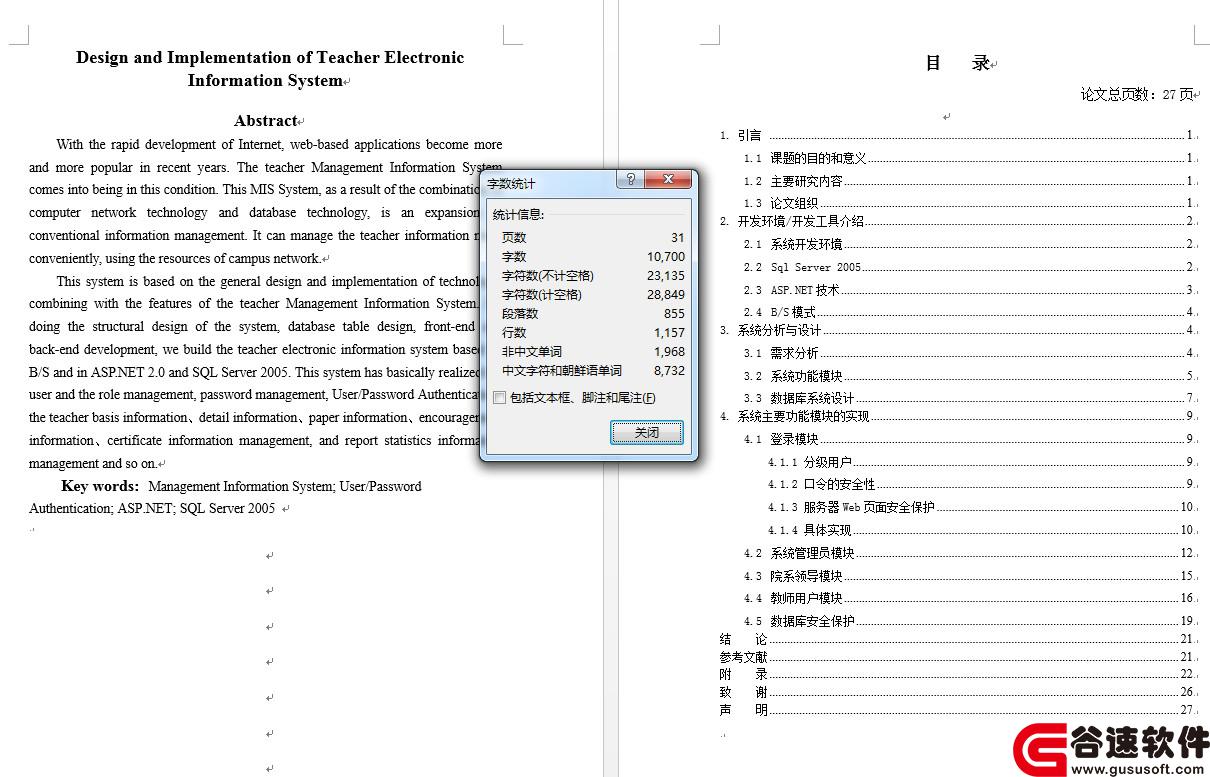Viewport: 1210px width, 777px height.
Task: Open contents entry 1.3 论文组织
Action: point(968,203)
